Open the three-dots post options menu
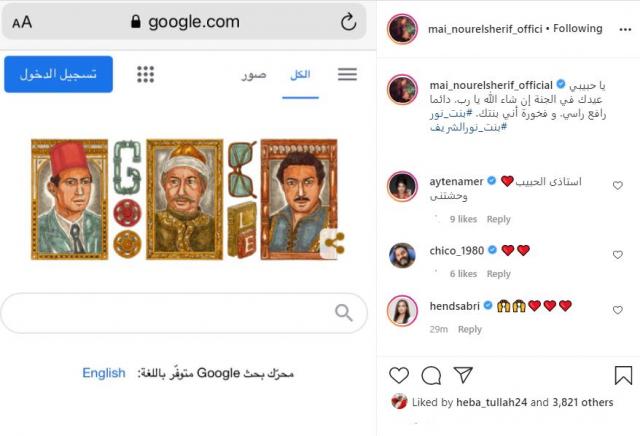The height and width of the screenshot is (436, 640). [x=625, y=29]
